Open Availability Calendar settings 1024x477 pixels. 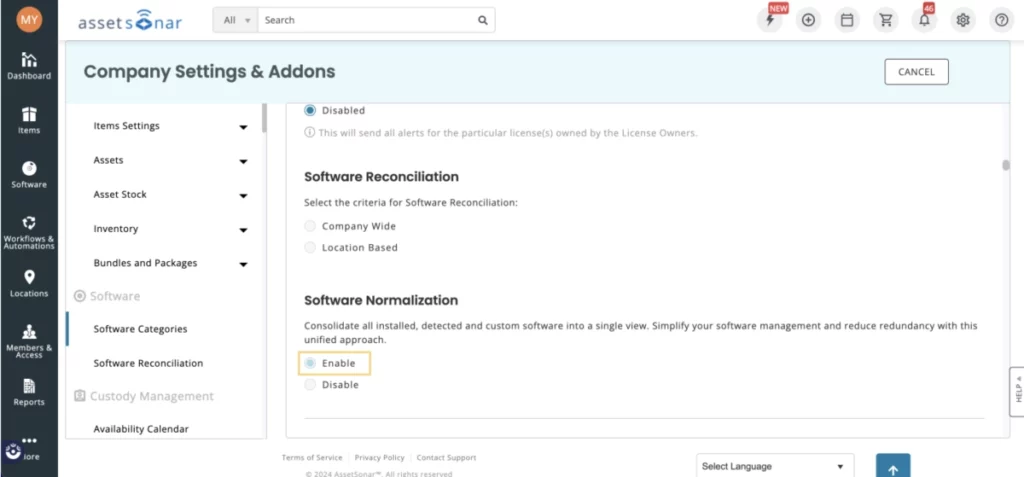[x=141, y=429]
